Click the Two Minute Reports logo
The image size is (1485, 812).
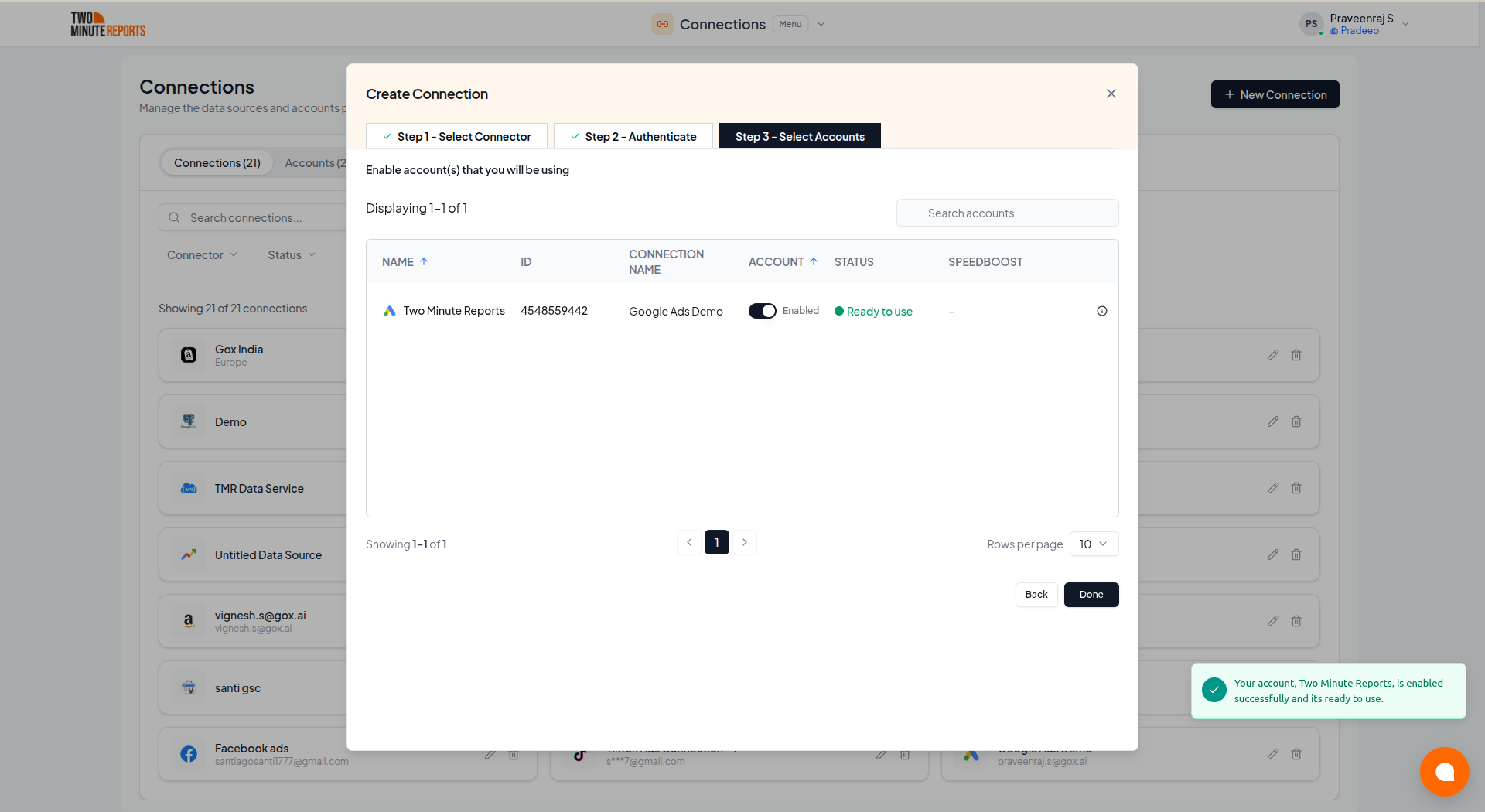tap(108, 24)
